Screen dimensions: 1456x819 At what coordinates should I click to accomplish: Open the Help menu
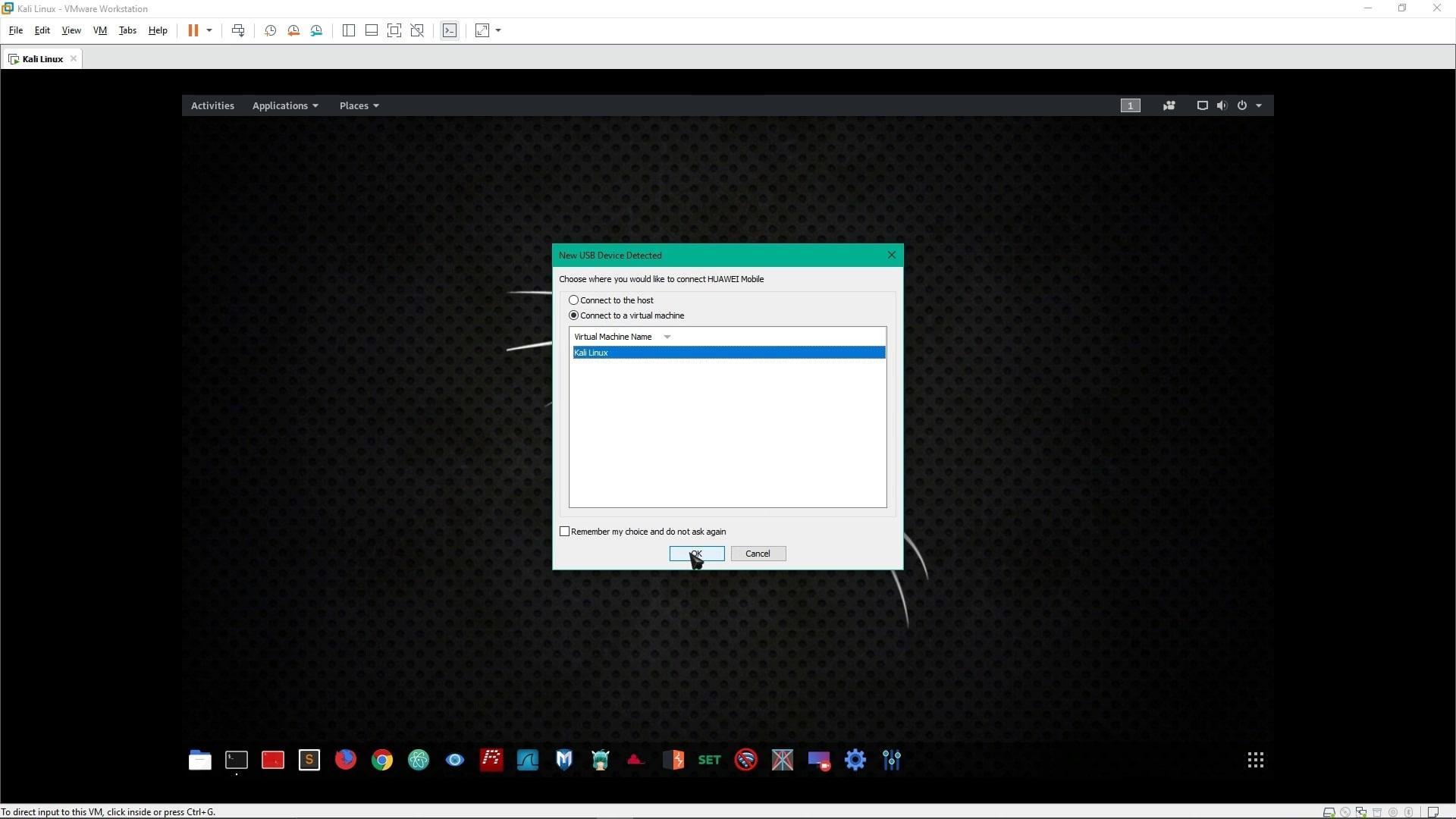point(158,30)
